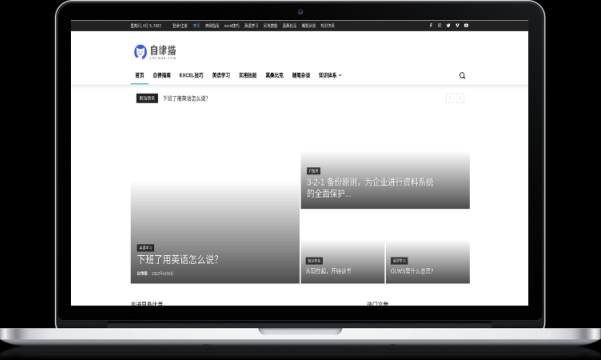Click the category tag above GLWS是什么意思?
This screenshot has width=601, height=360.
(x=399, y=261)
